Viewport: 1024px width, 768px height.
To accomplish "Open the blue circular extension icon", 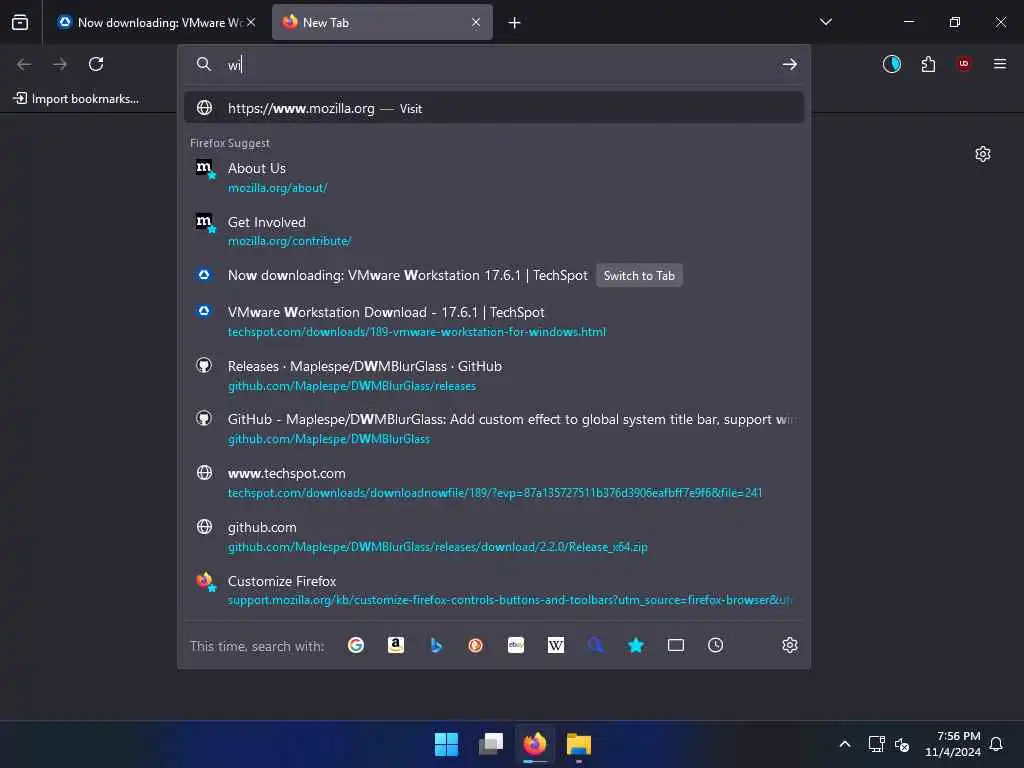I will (891, 64).
